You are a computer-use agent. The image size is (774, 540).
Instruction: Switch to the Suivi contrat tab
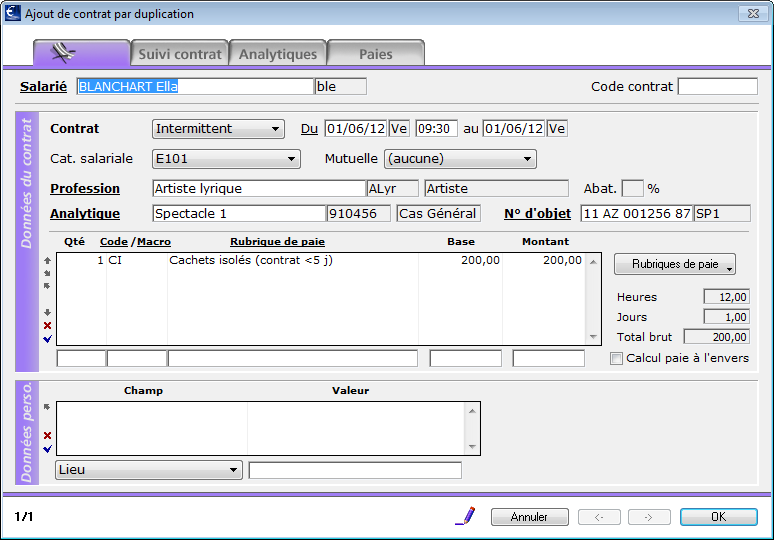click(180, 53)
